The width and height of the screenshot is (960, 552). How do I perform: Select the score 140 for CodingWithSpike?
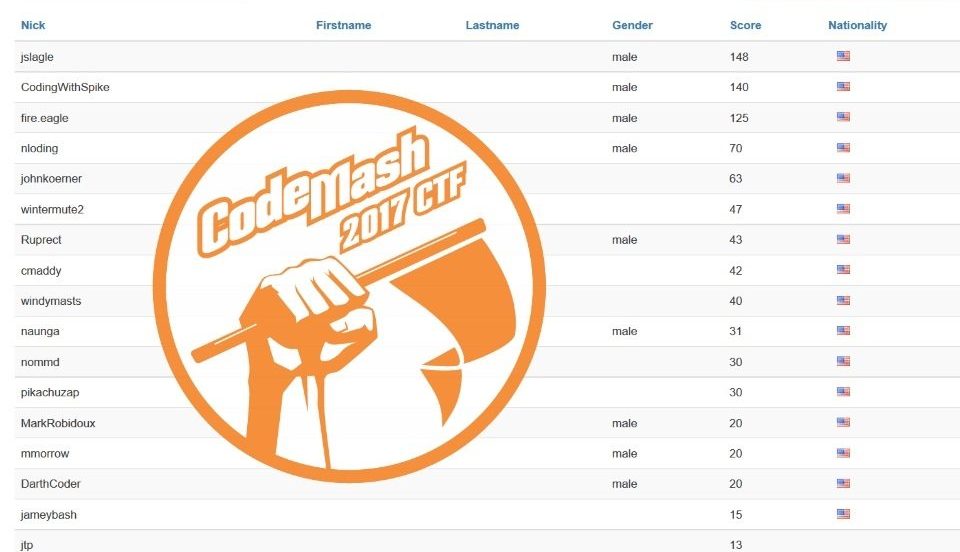pos(739,87)
